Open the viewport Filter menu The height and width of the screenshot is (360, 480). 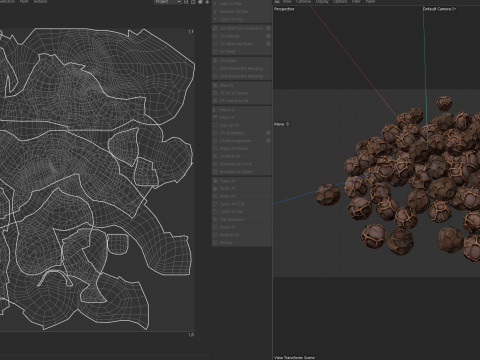(x=356, y=2)
